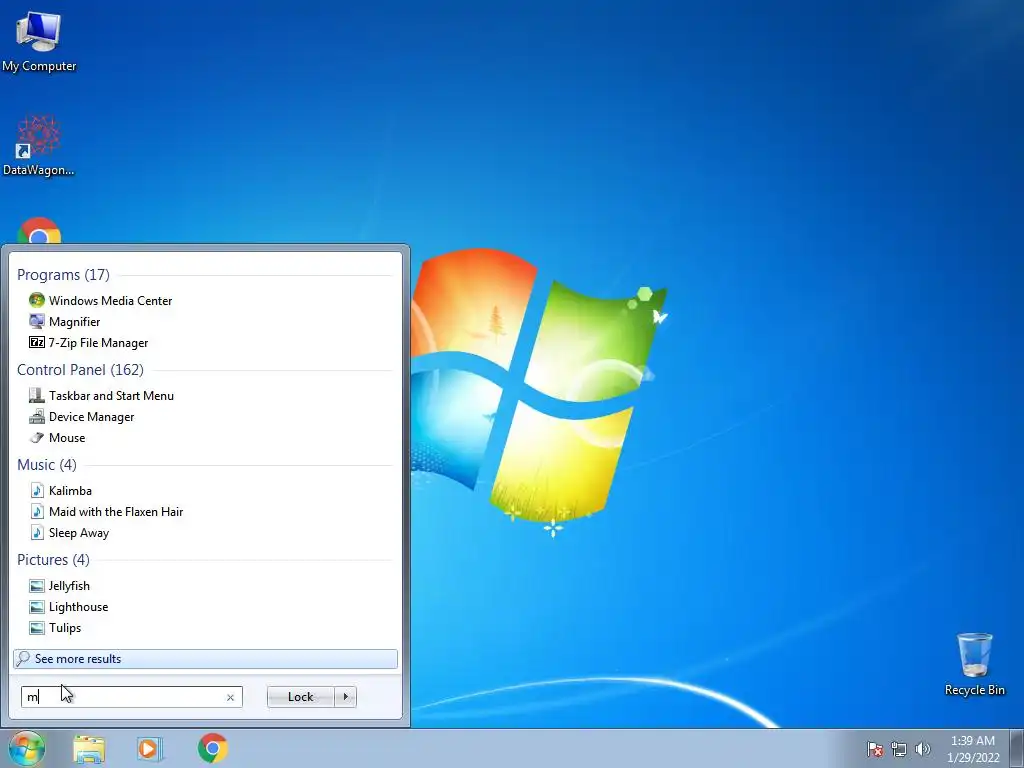The width and height of the screenshot is (1024, 768).
Task: Click the network tray icon
Action: (899, 749)
